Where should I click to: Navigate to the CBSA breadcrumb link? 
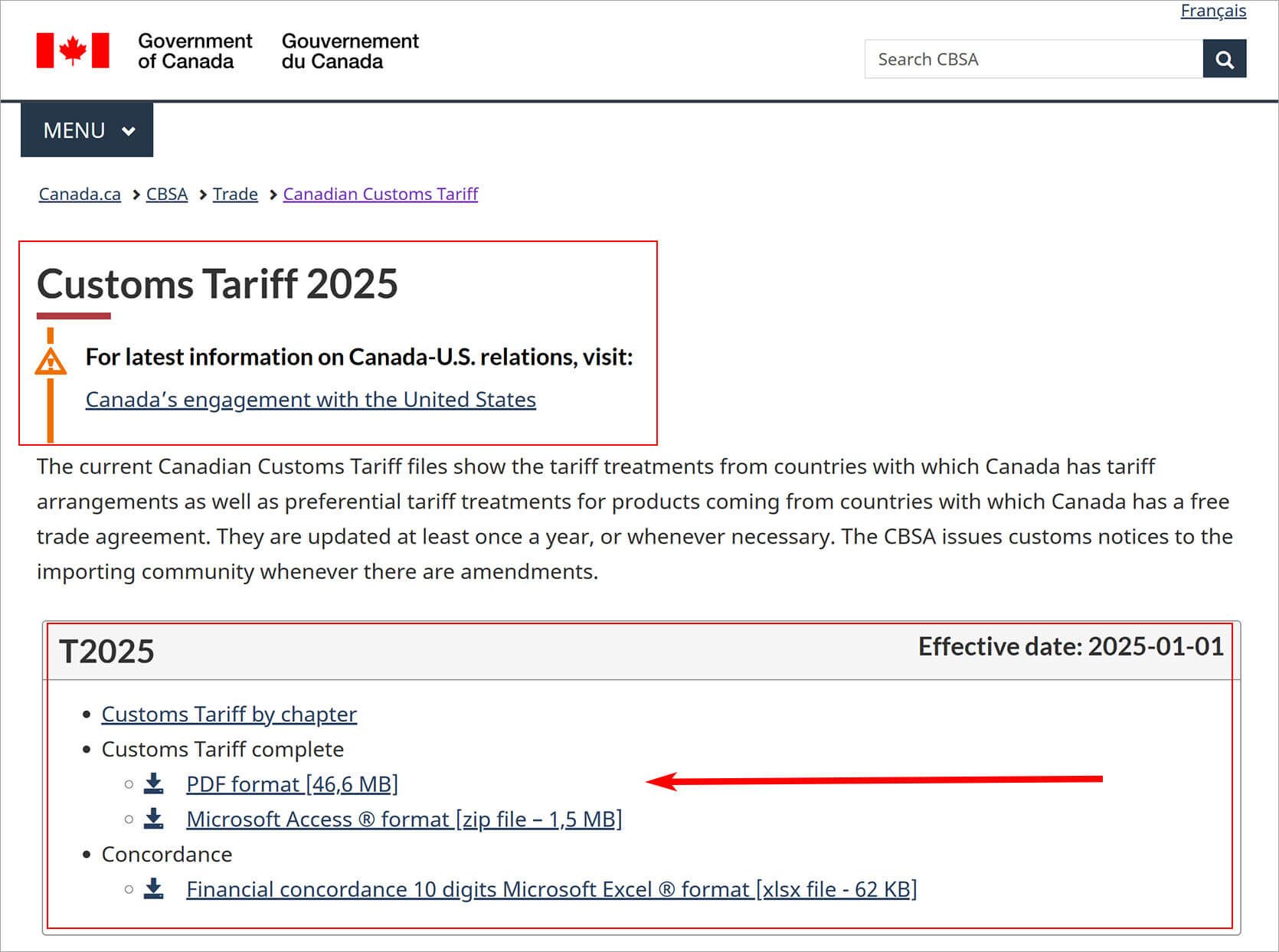click(166, 194)
